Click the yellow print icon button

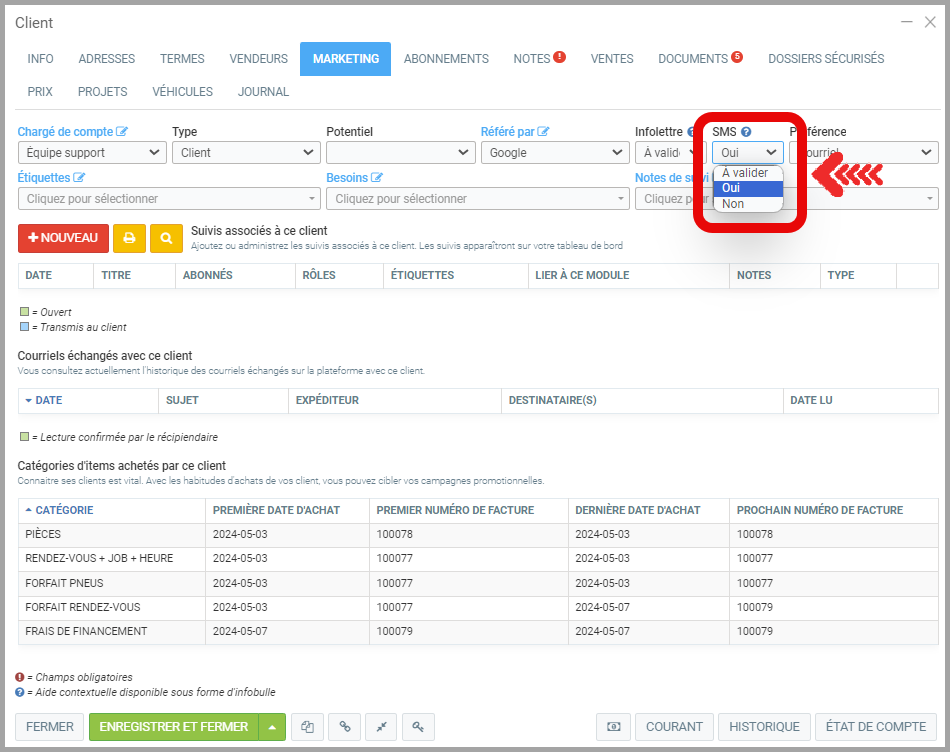pos(129,239)
